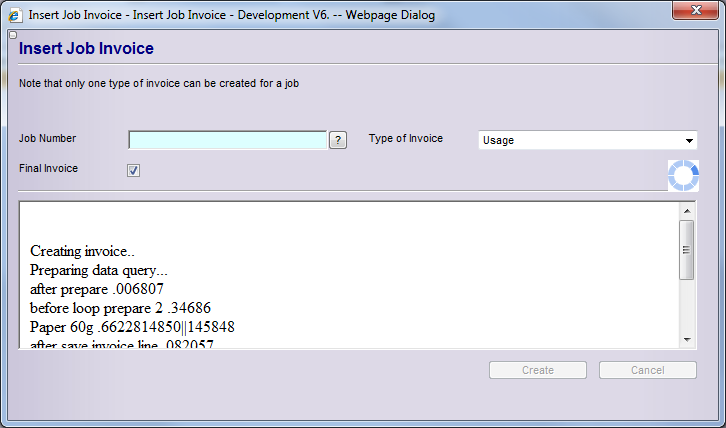
Task: Click the 'Paper 60g' log line
Action: 132,327
